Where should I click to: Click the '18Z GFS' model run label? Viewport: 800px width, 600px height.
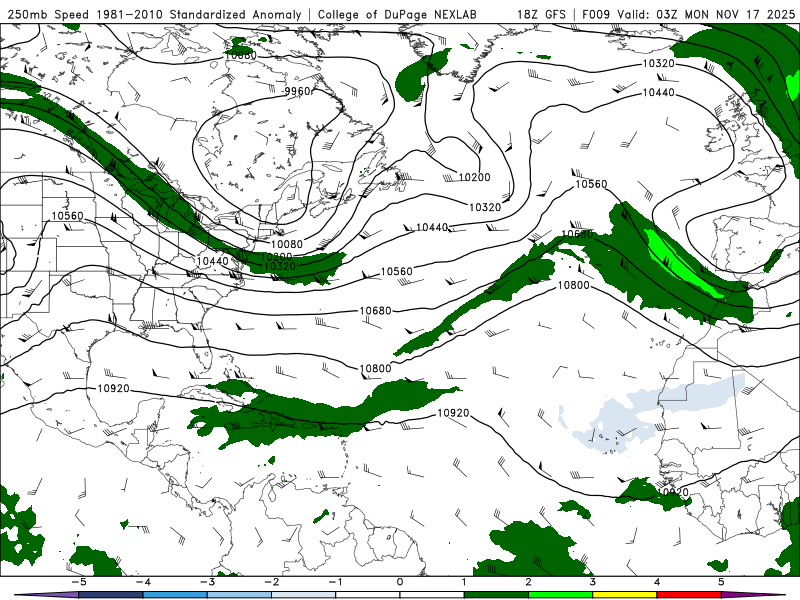click(x=541, y=14)
